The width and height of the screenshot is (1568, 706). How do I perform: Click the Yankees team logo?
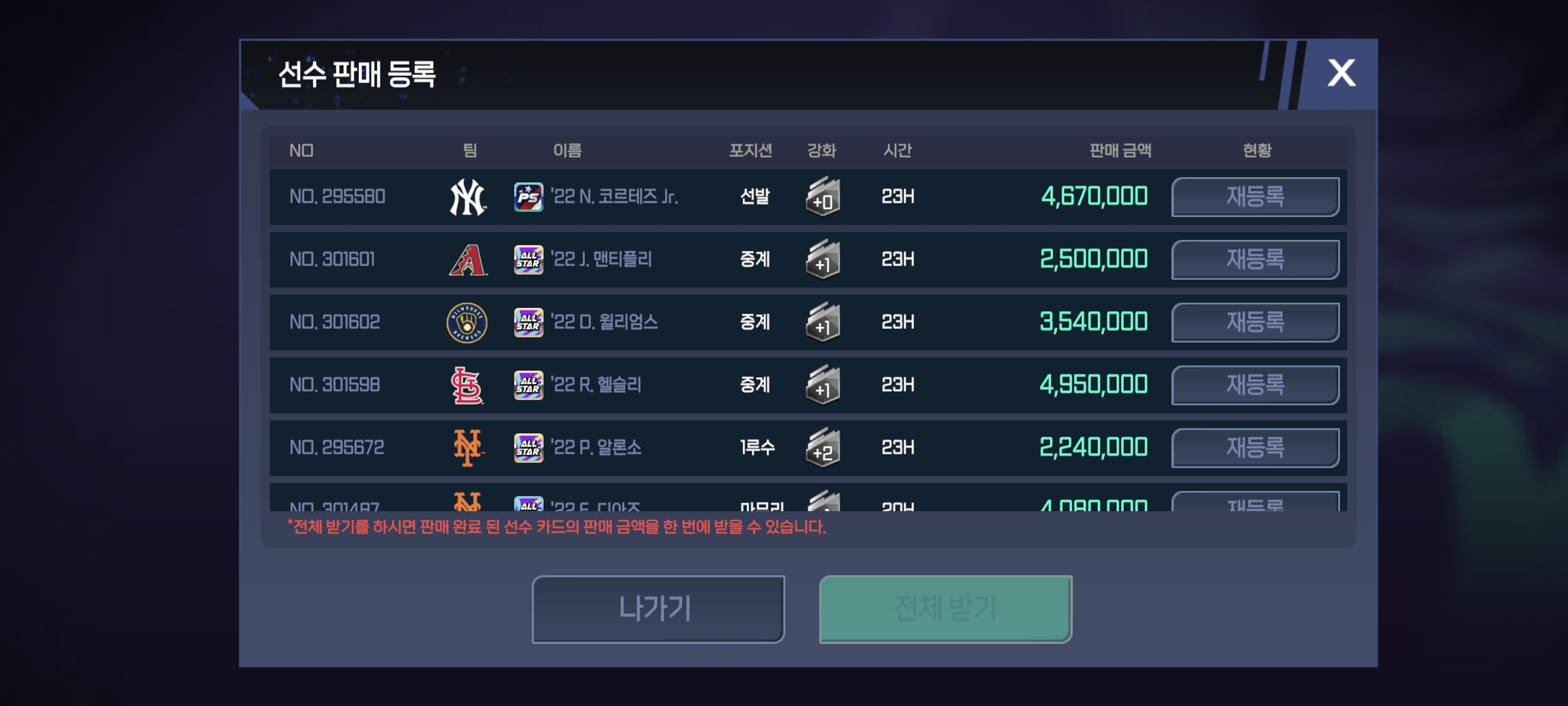(468, 197)
